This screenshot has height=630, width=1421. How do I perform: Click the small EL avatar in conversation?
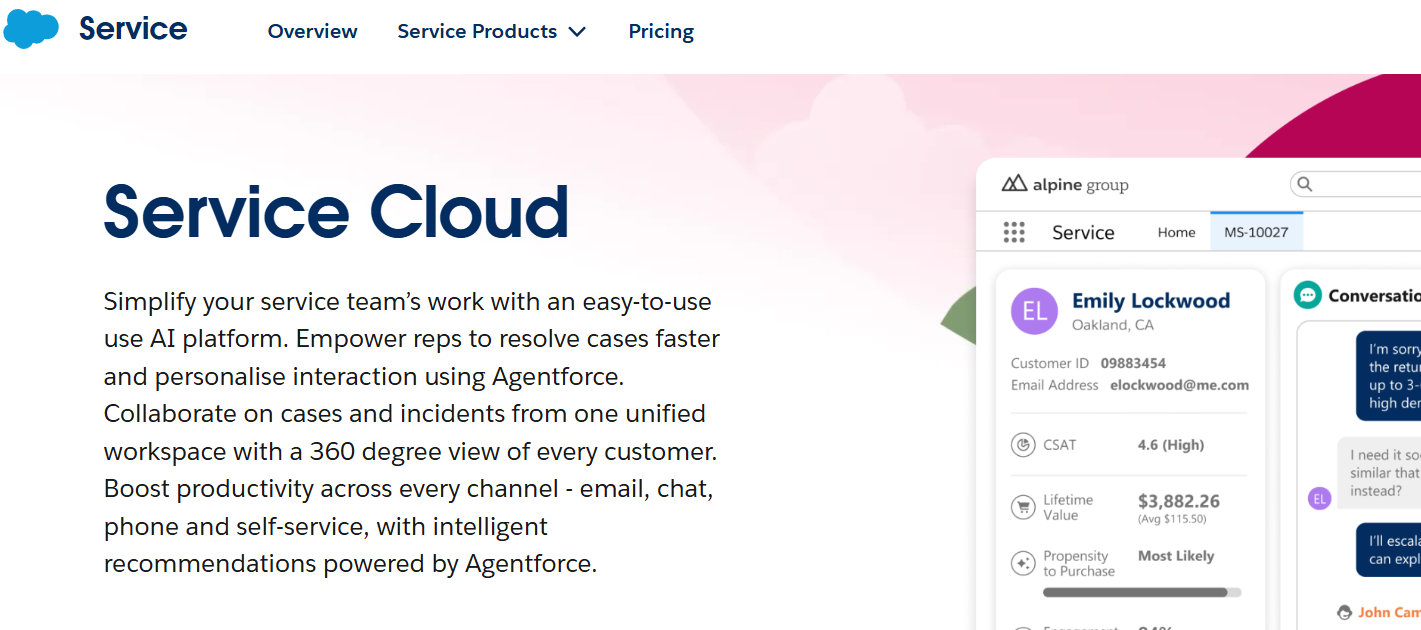pyautogui.click(x=1319, y=498)
